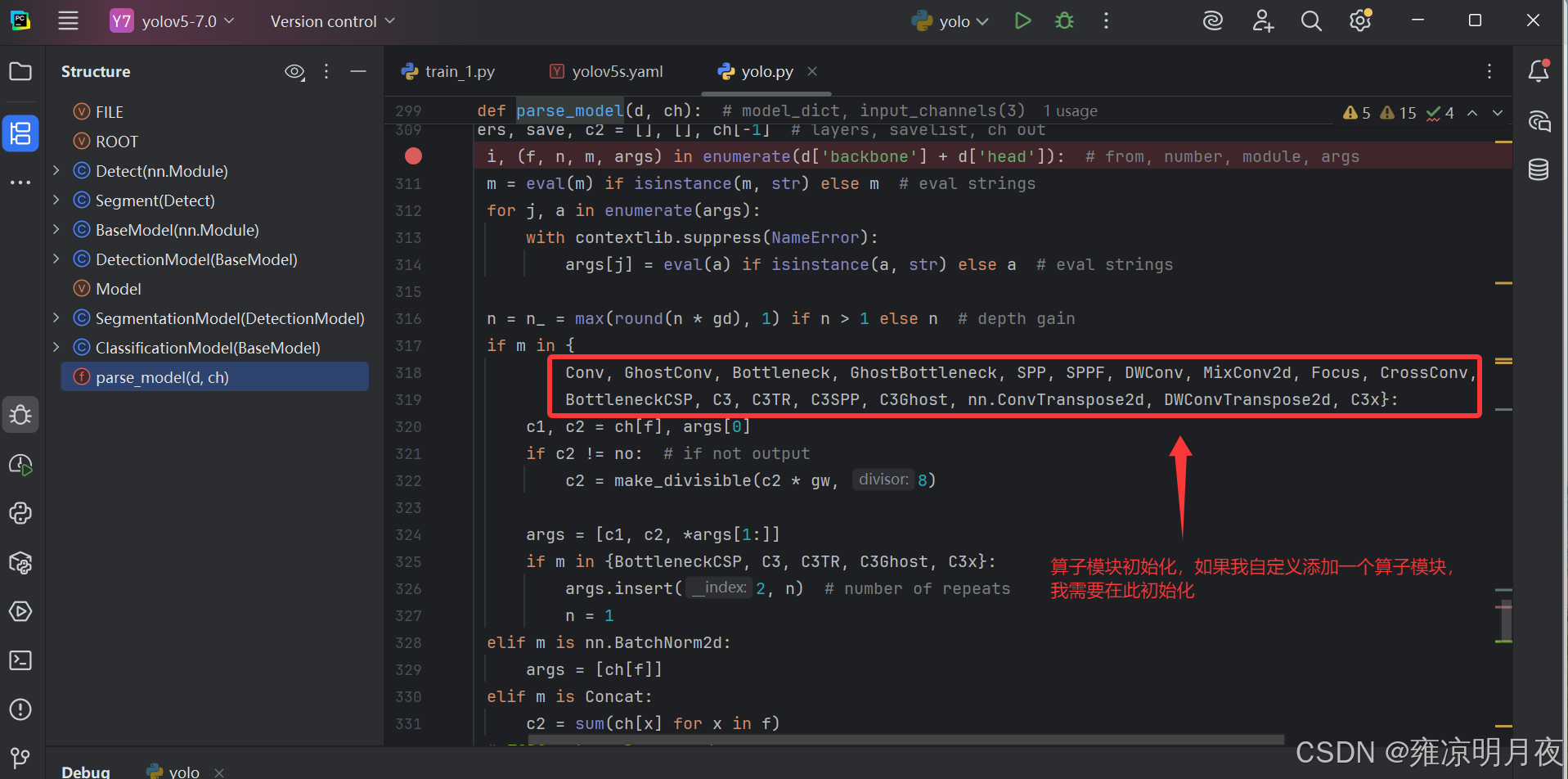Expand Detect(nn.Module) class node
The image size is (1568, 779).
coord(56,170)
